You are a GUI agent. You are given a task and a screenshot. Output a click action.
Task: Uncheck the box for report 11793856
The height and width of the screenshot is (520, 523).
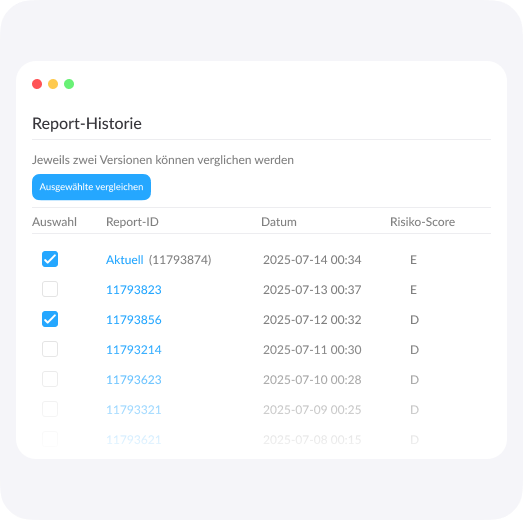(50, 319)
